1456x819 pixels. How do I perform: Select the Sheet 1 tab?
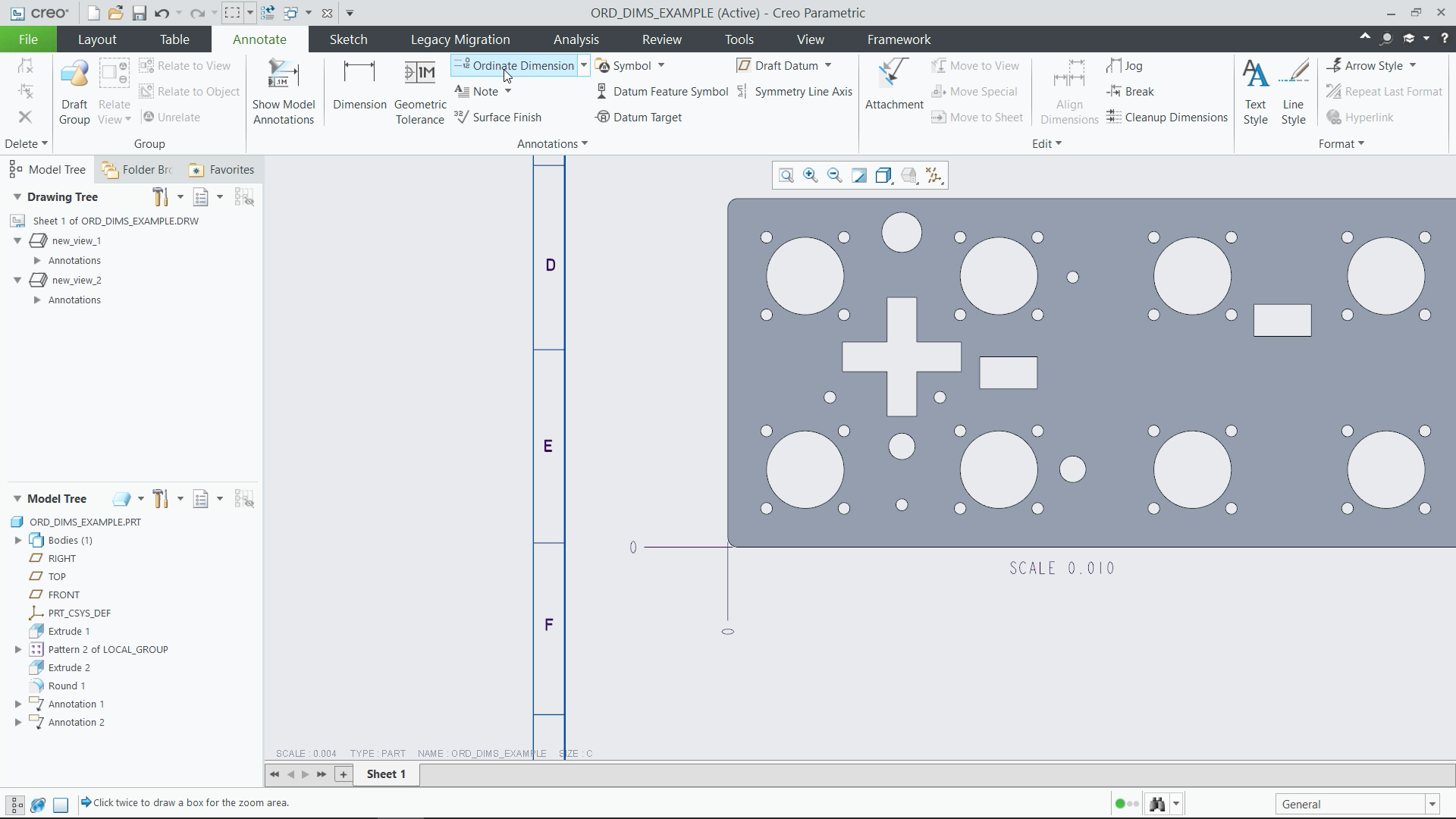pos(386,774)
